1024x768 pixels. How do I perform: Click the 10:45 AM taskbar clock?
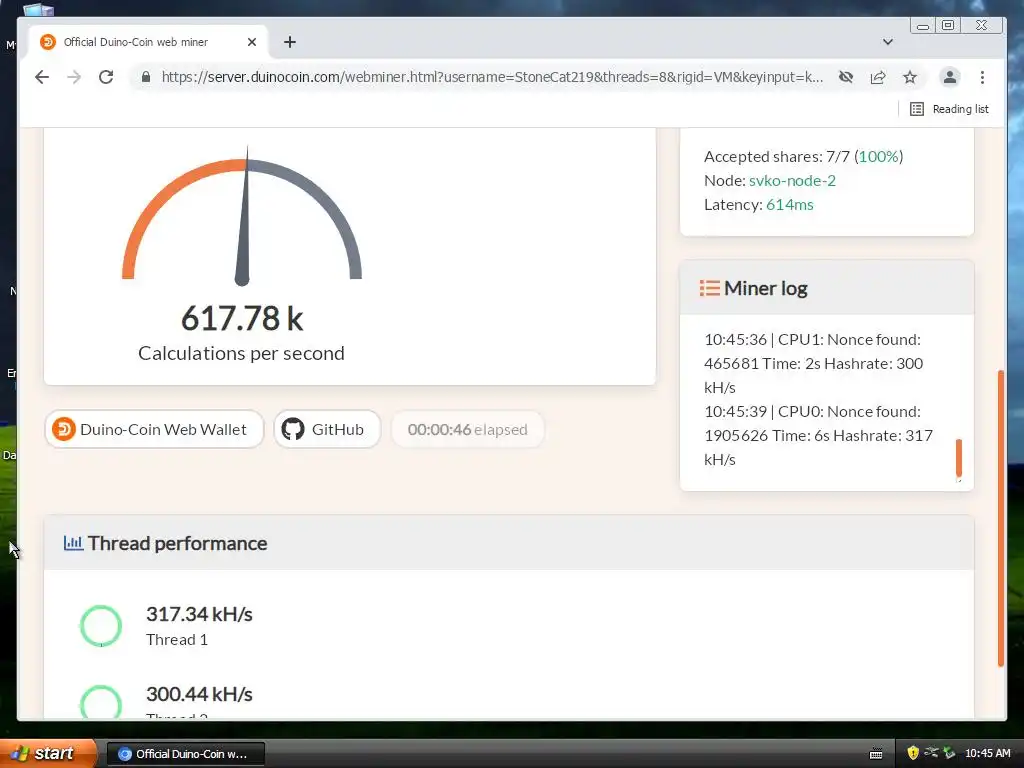click(987, 753)
